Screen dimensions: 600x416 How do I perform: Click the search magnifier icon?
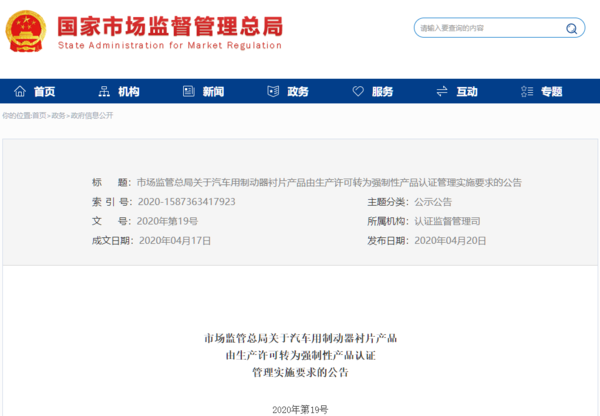[573, 28]
